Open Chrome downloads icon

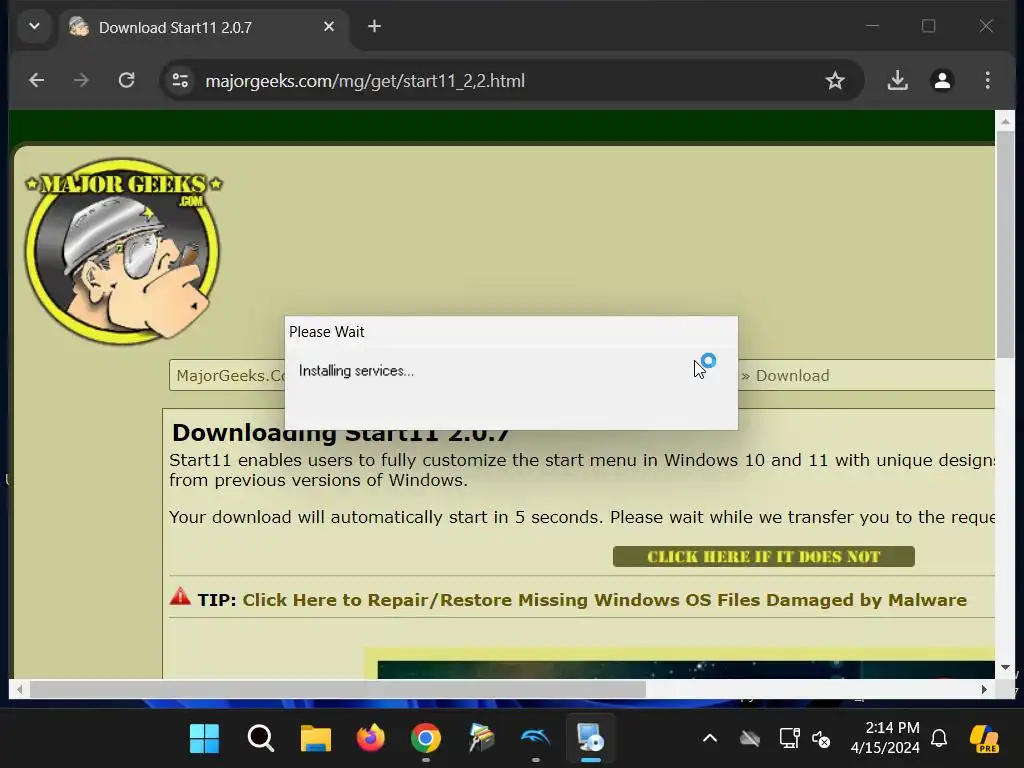point(898,80)
